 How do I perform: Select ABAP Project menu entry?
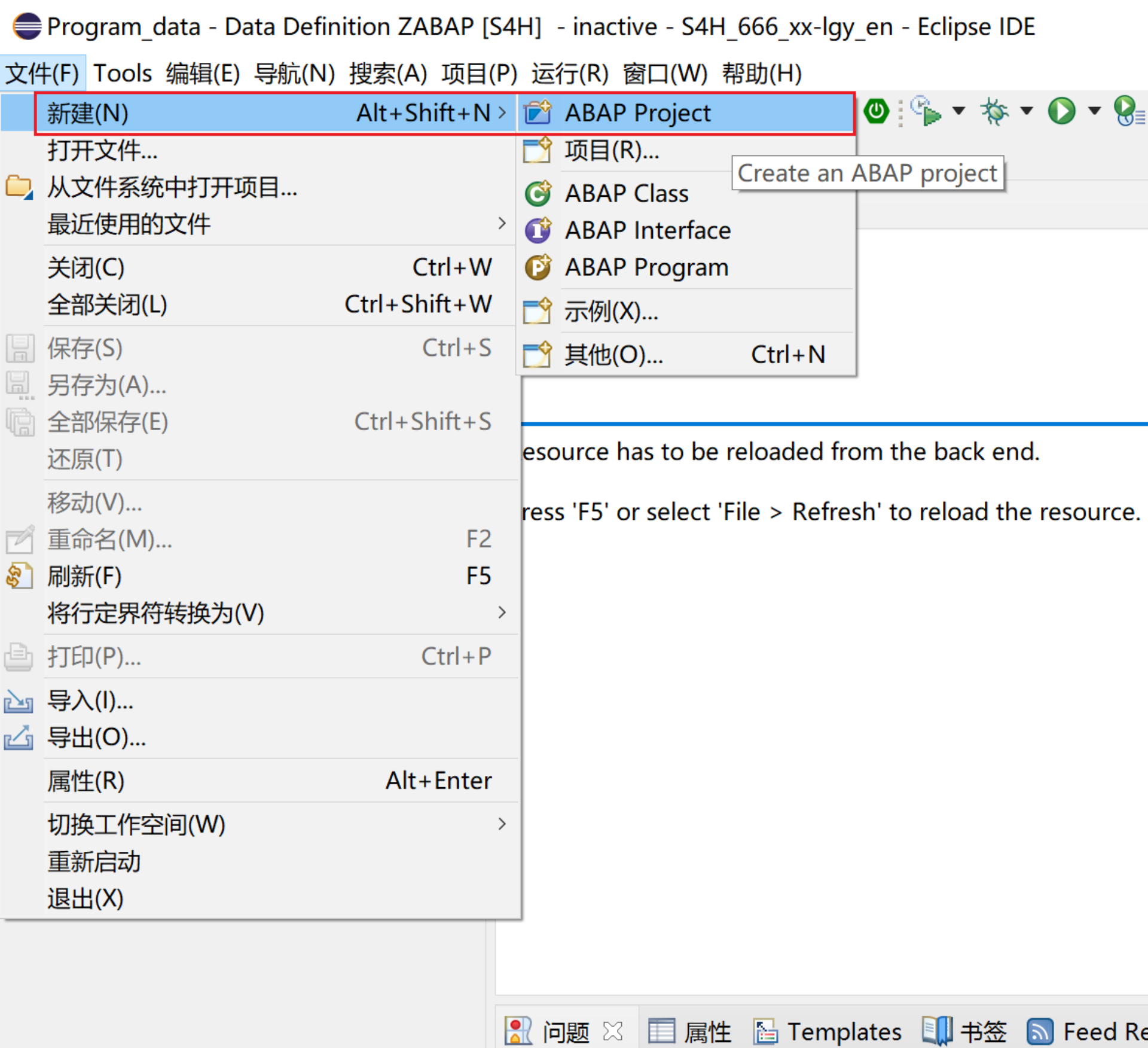coord(637,113)
